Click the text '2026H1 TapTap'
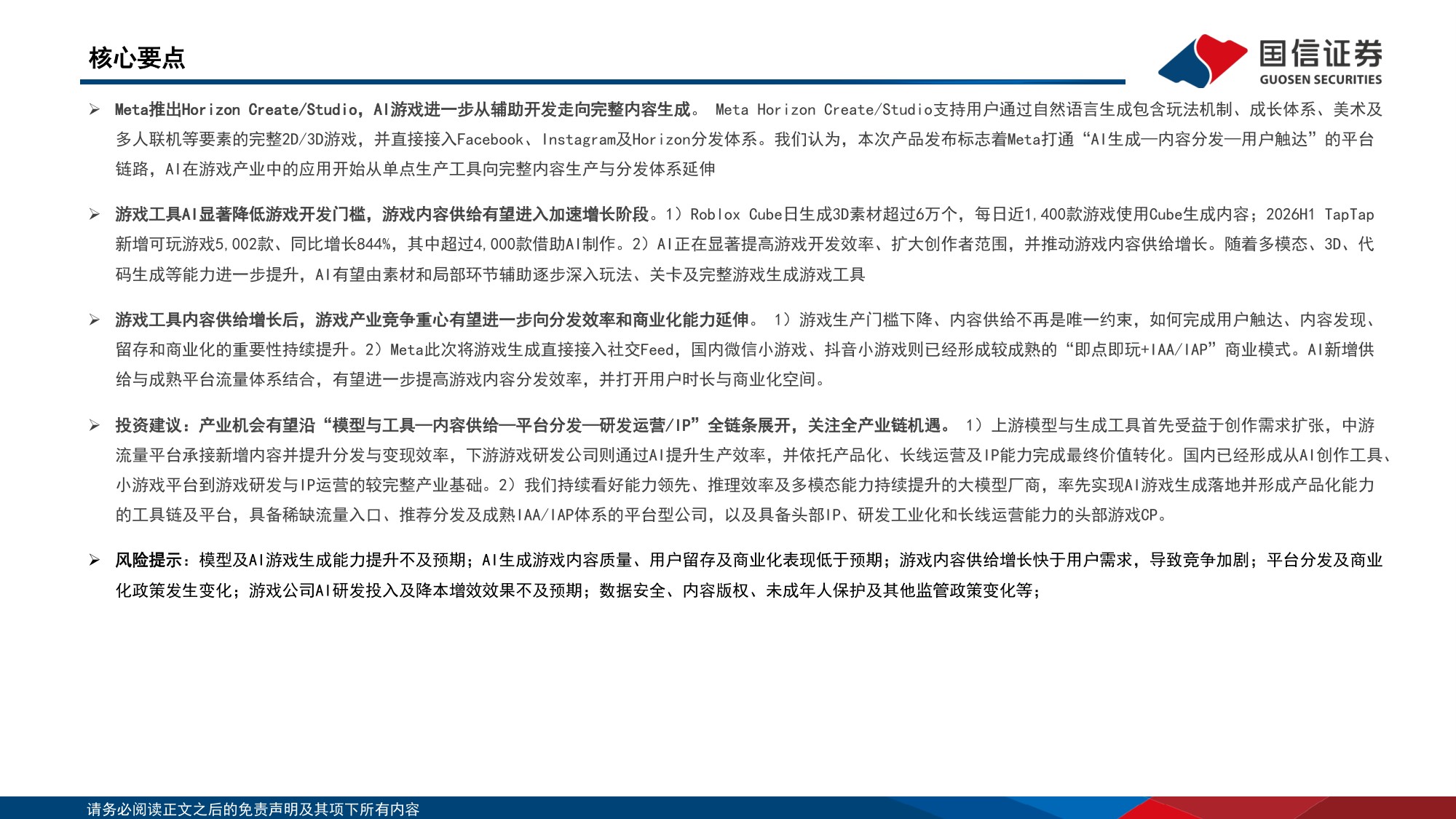This screenshot has height=819, width=1456. (x=1320, y=215)
